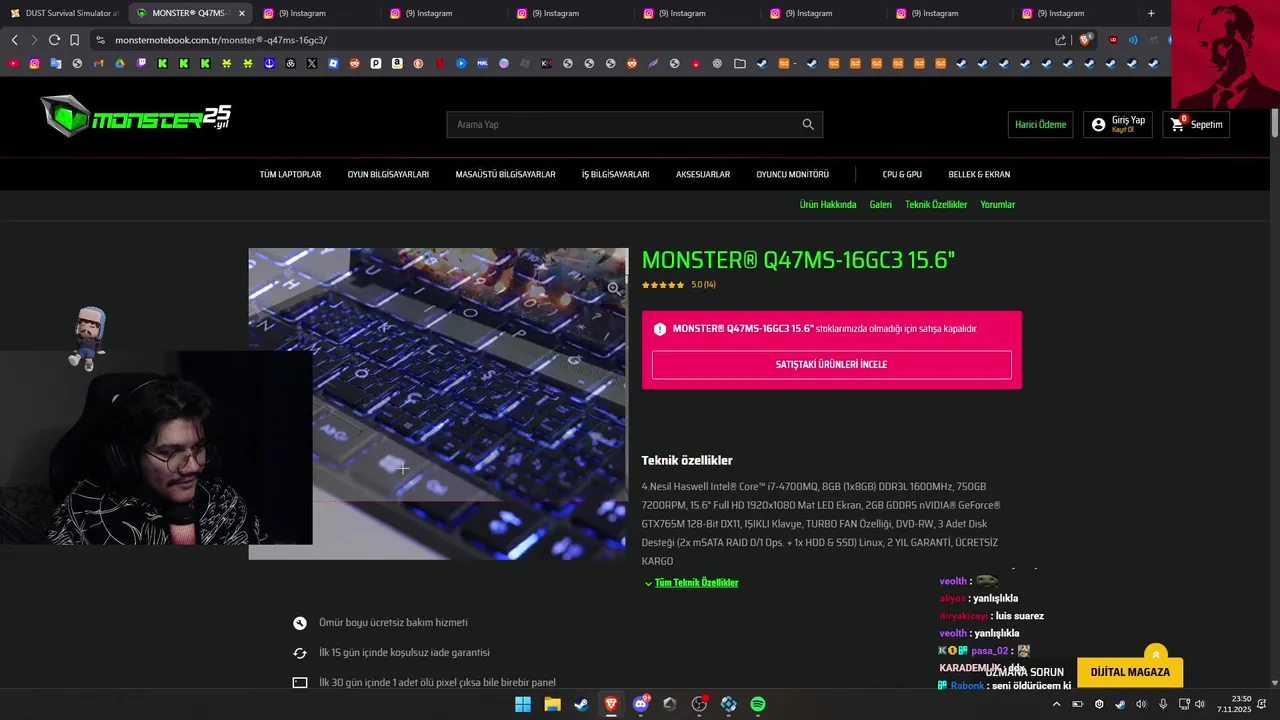1280x720 pixels.
Task: Click the Monster 25 logo
Action: pyautogui.click(x=136, y=117)
